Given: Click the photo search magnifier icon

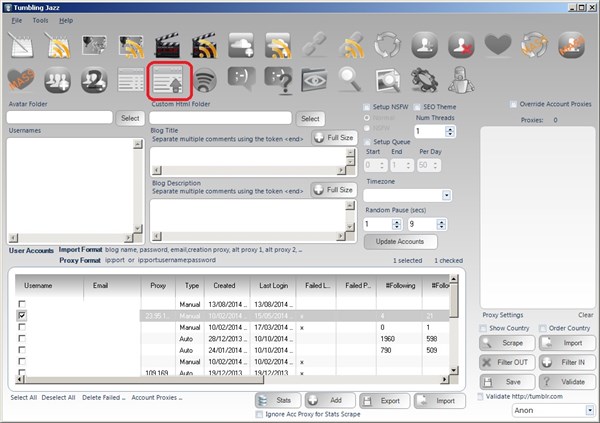Looking at the screenshot, I should [x=387, y=80].
